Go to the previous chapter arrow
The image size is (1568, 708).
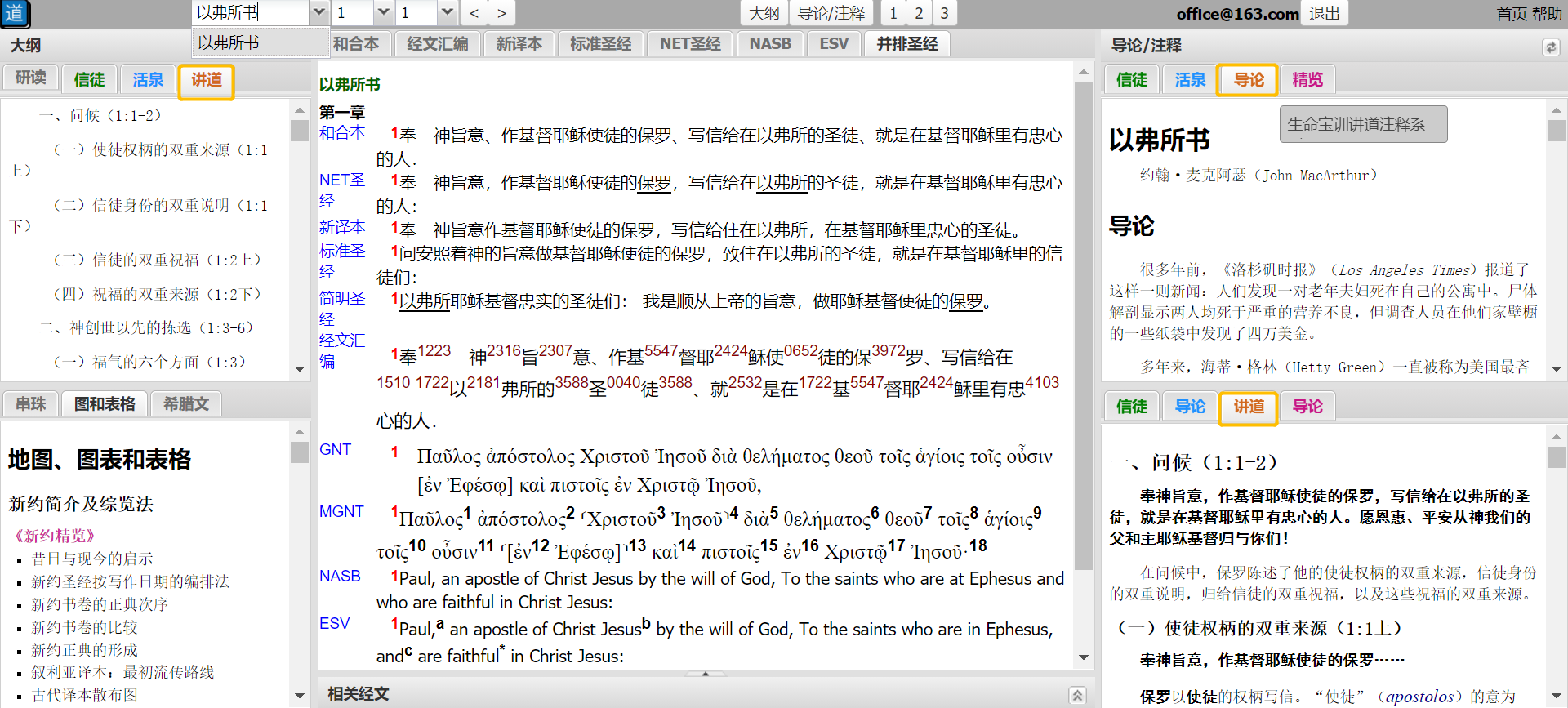pyautogui.click(x=474, y=13)
